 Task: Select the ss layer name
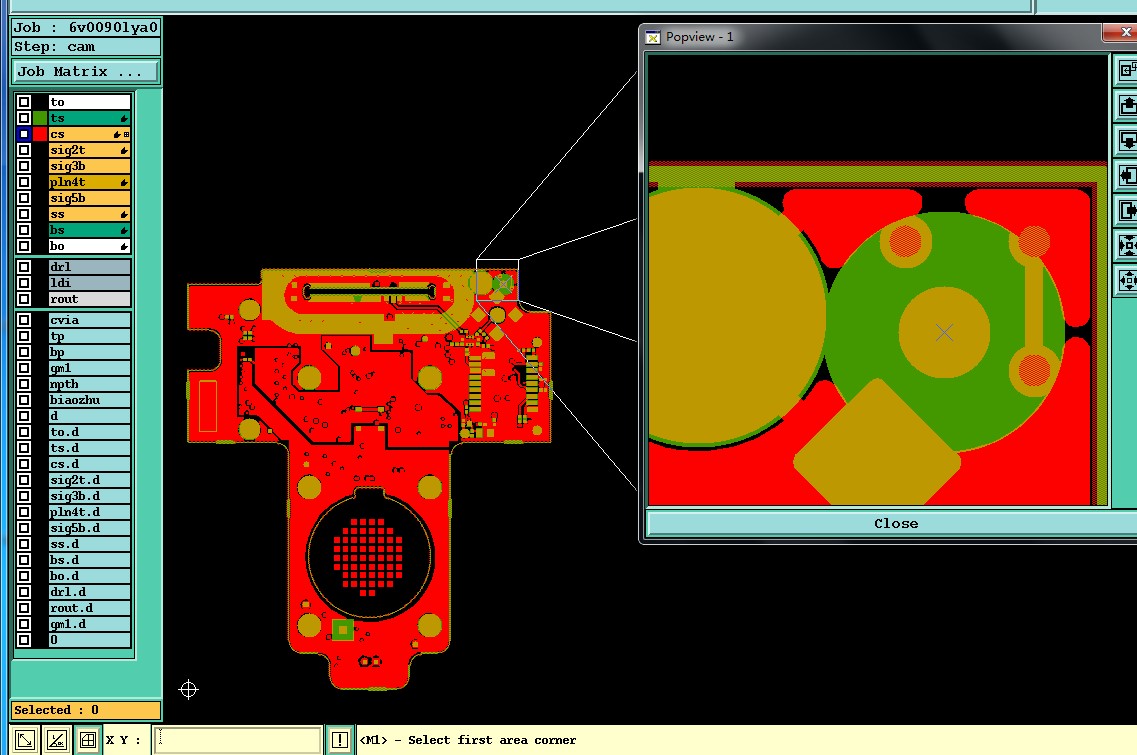click(x=90, y=214)
